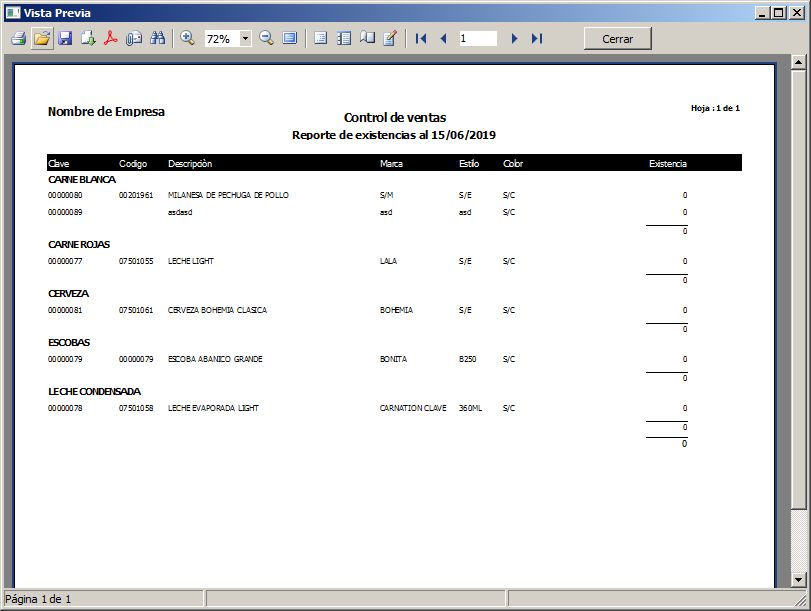Go to the first page

pyautogui.click(x=421, y=38)
